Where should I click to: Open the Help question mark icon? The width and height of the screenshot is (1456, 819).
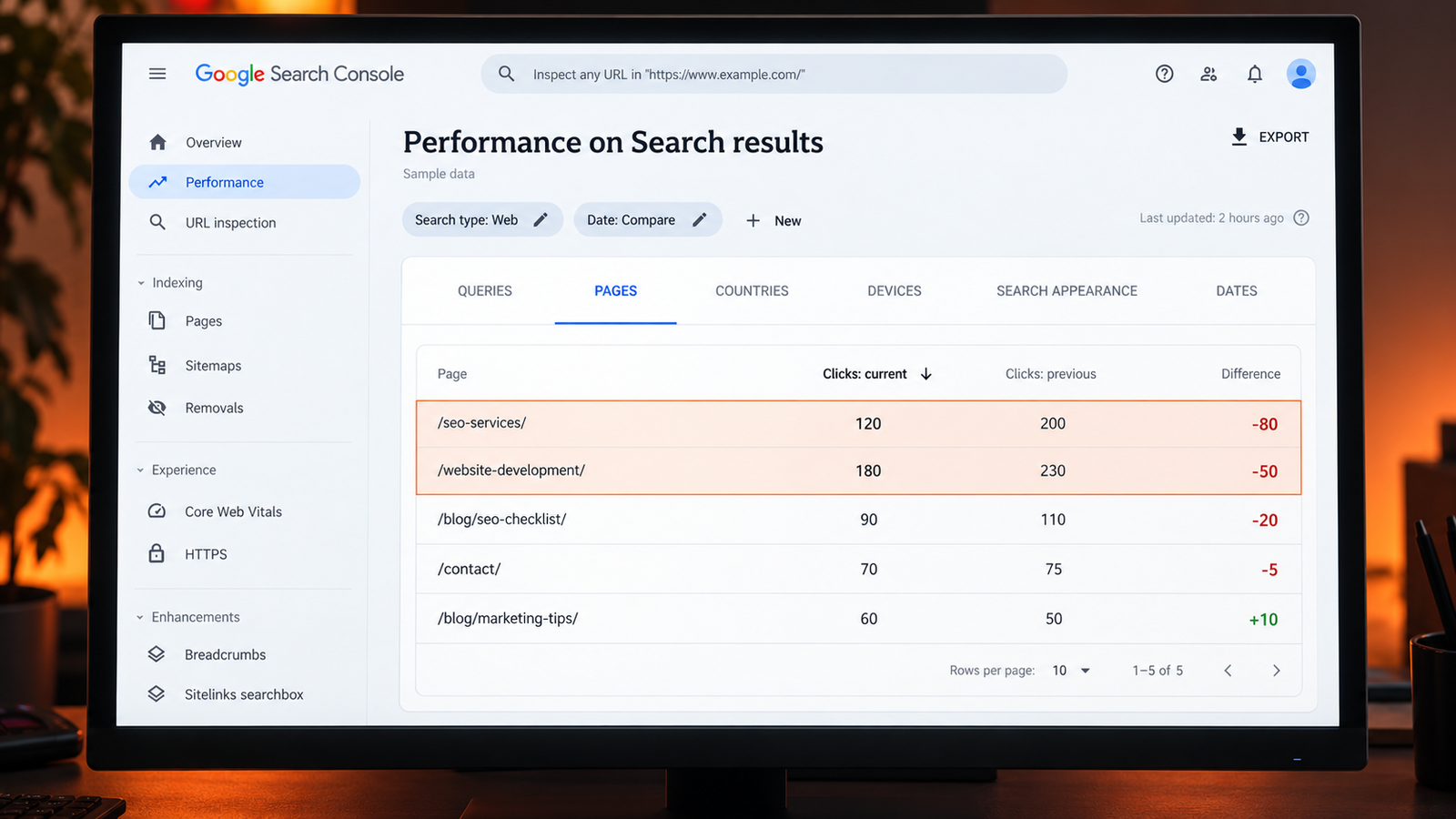point(1165,74)
